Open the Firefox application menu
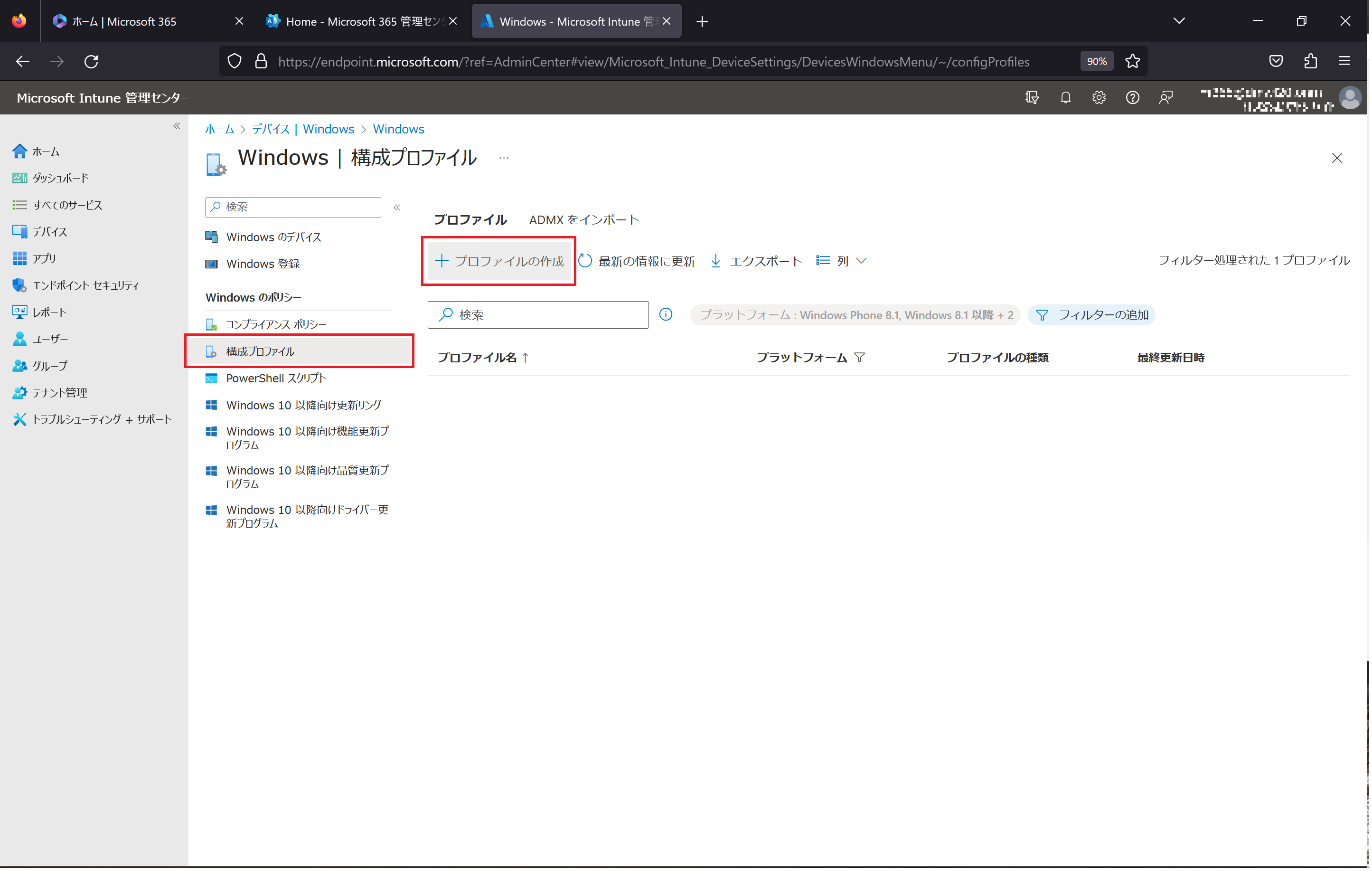The width and height of the screenshot is (1372, 871). tap(1346, 61)
